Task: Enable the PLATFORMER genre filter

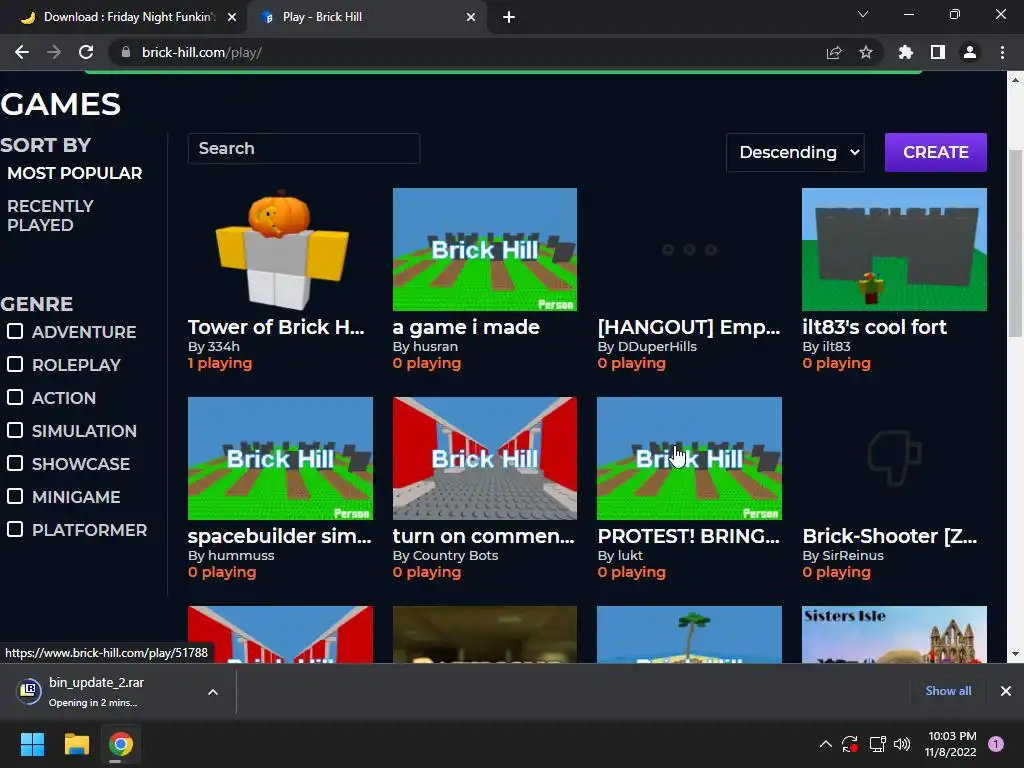Action: [x=15, y=529]
